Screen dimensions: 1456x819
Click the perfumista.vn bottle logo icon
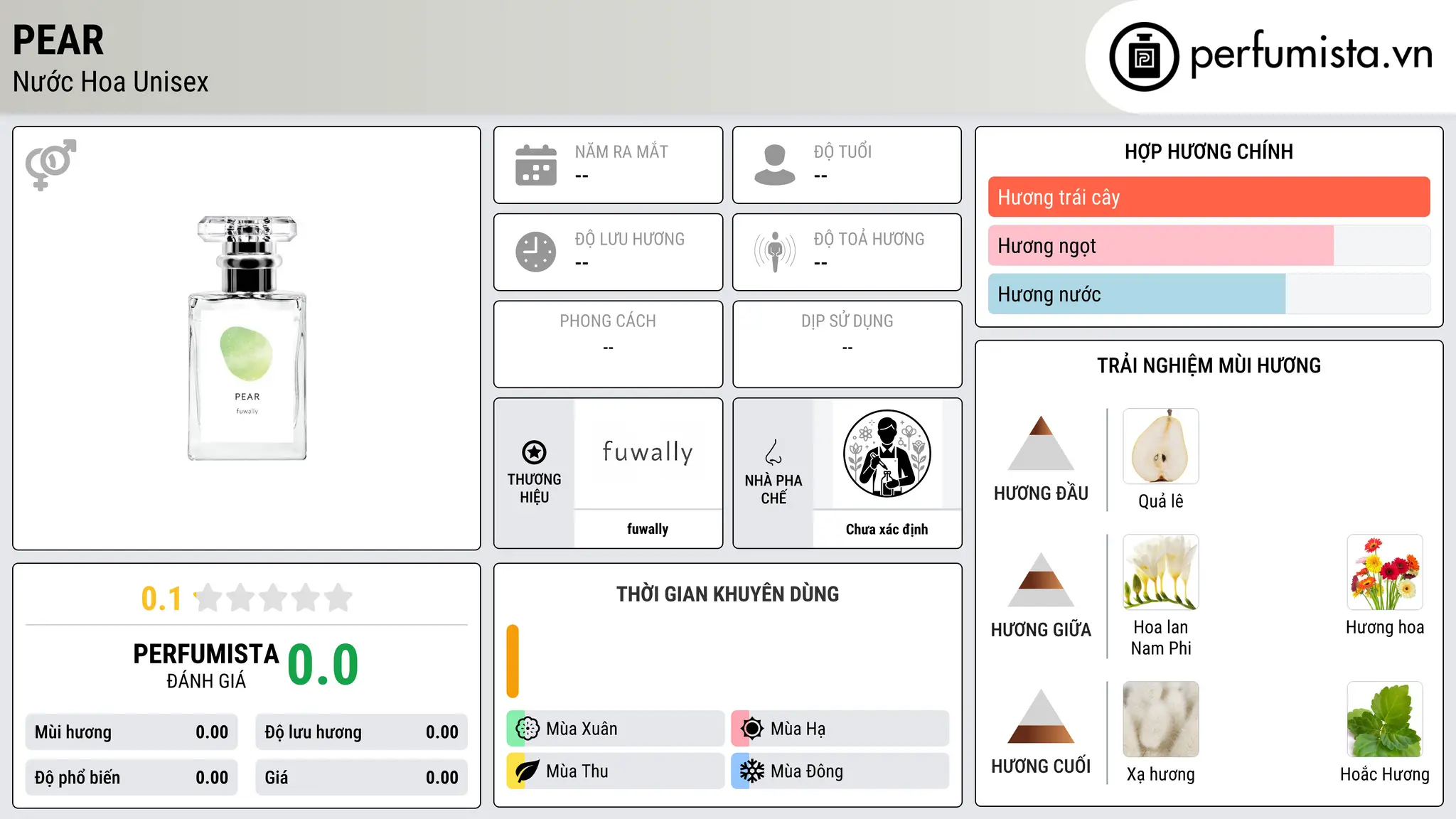tap(1144, 57)
